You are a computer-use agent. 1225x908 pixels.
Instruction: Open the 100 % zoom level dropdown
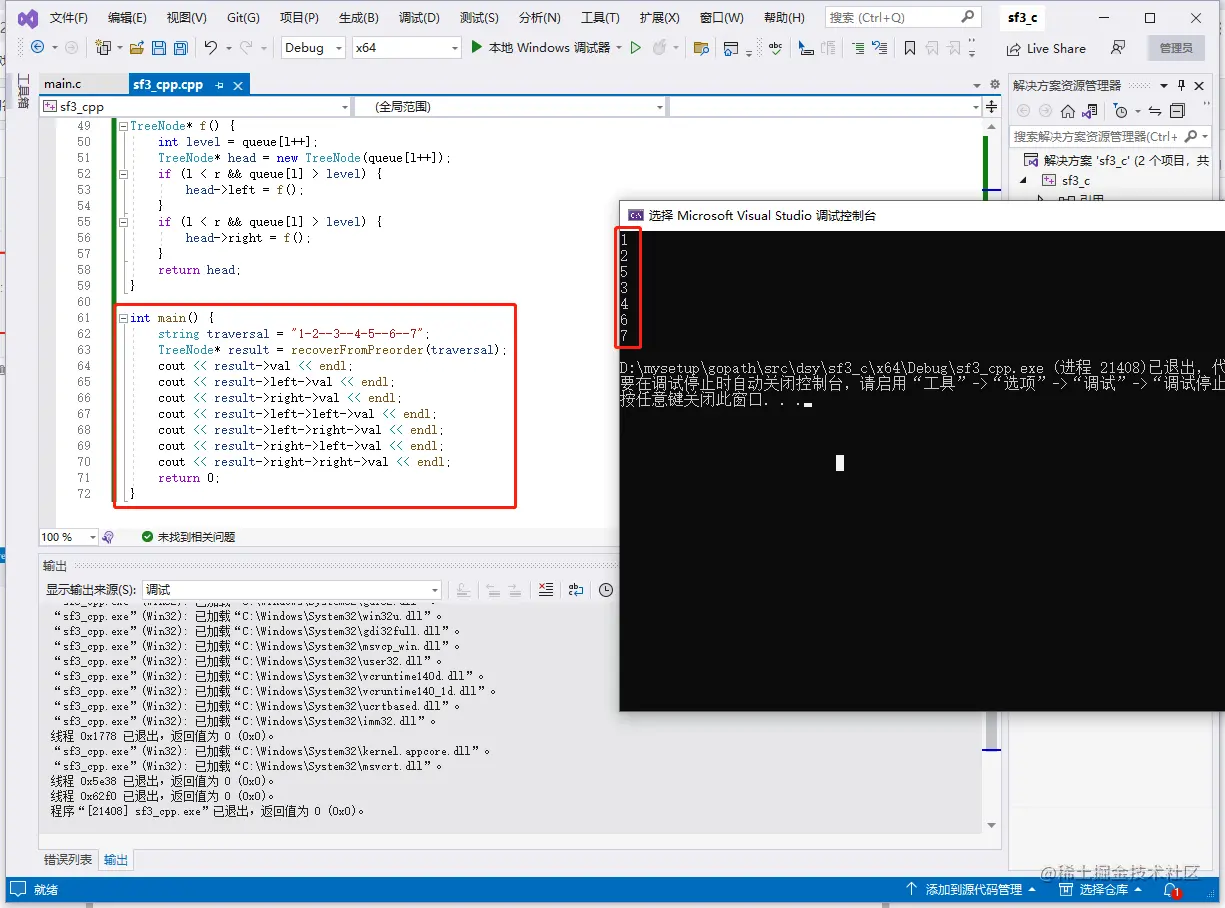(x=69, y=537)
